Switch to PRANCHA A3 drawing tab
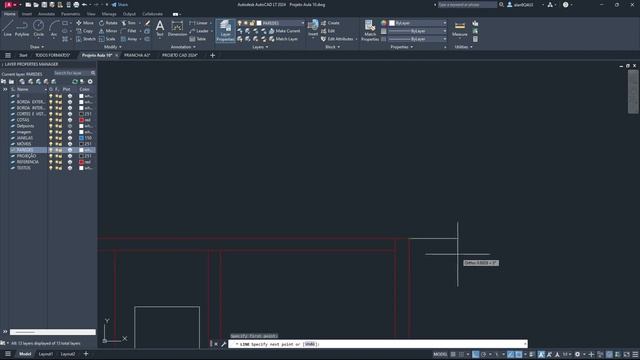Screen dimensions: 640x360 [x=137, y=55]
